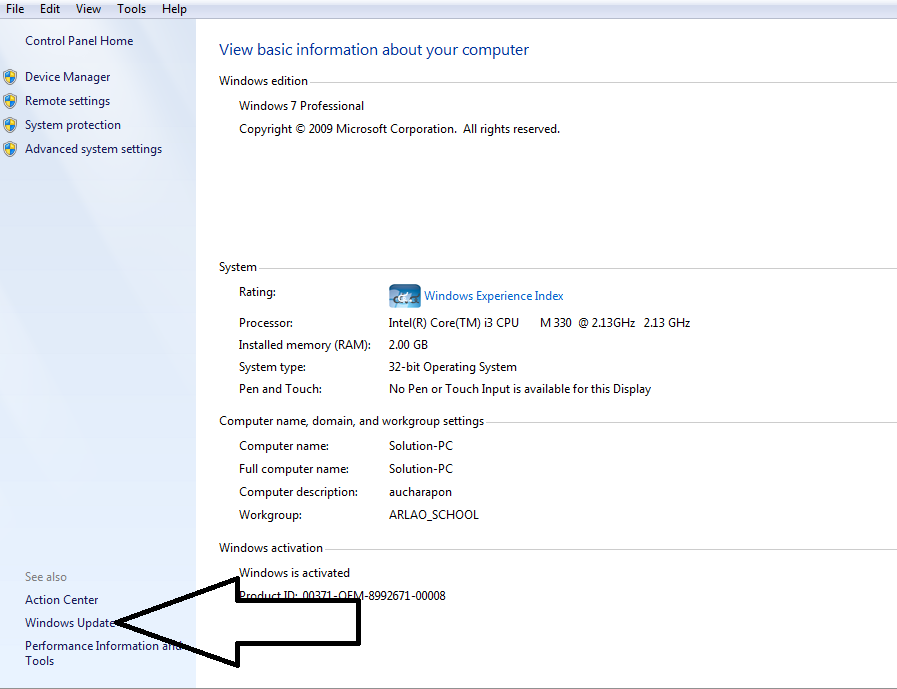
Task: Click processor value 'Intel(R) Core(TM) i3 CPU'
Action: (454, 323)
